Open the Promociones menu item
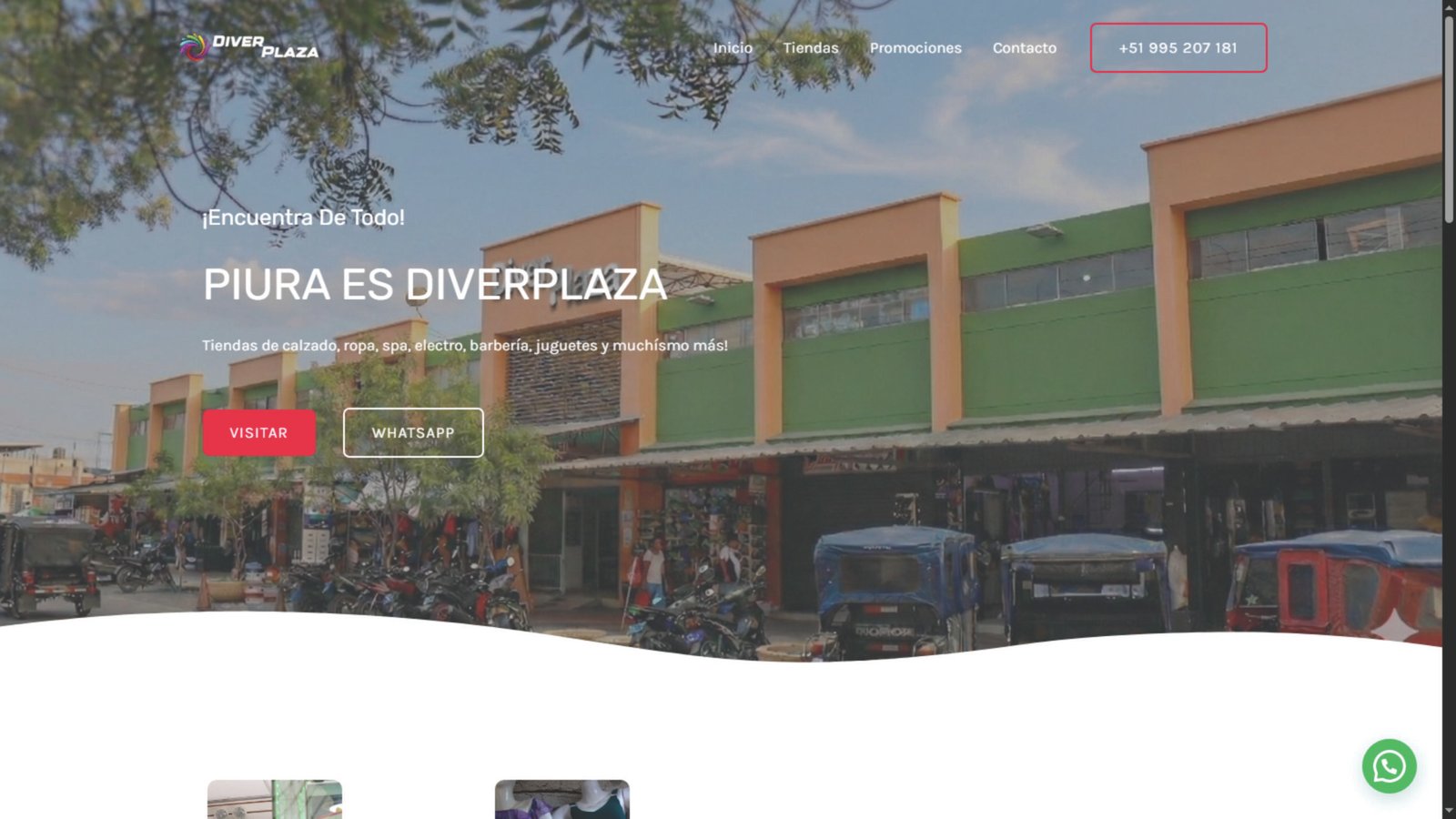Image resolution: width=1456 pixels, height=819 pixels. [915, 48]
